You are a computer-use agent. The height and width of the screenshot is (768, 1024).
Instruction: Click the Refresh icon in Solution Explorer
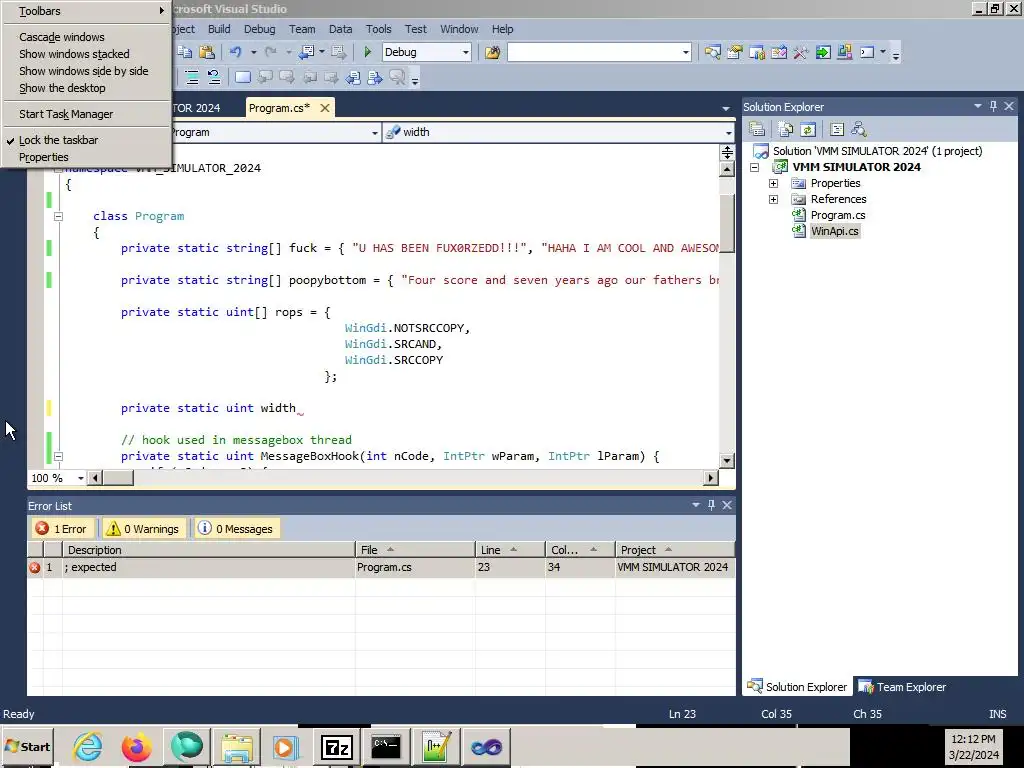[x=808, y=129]
